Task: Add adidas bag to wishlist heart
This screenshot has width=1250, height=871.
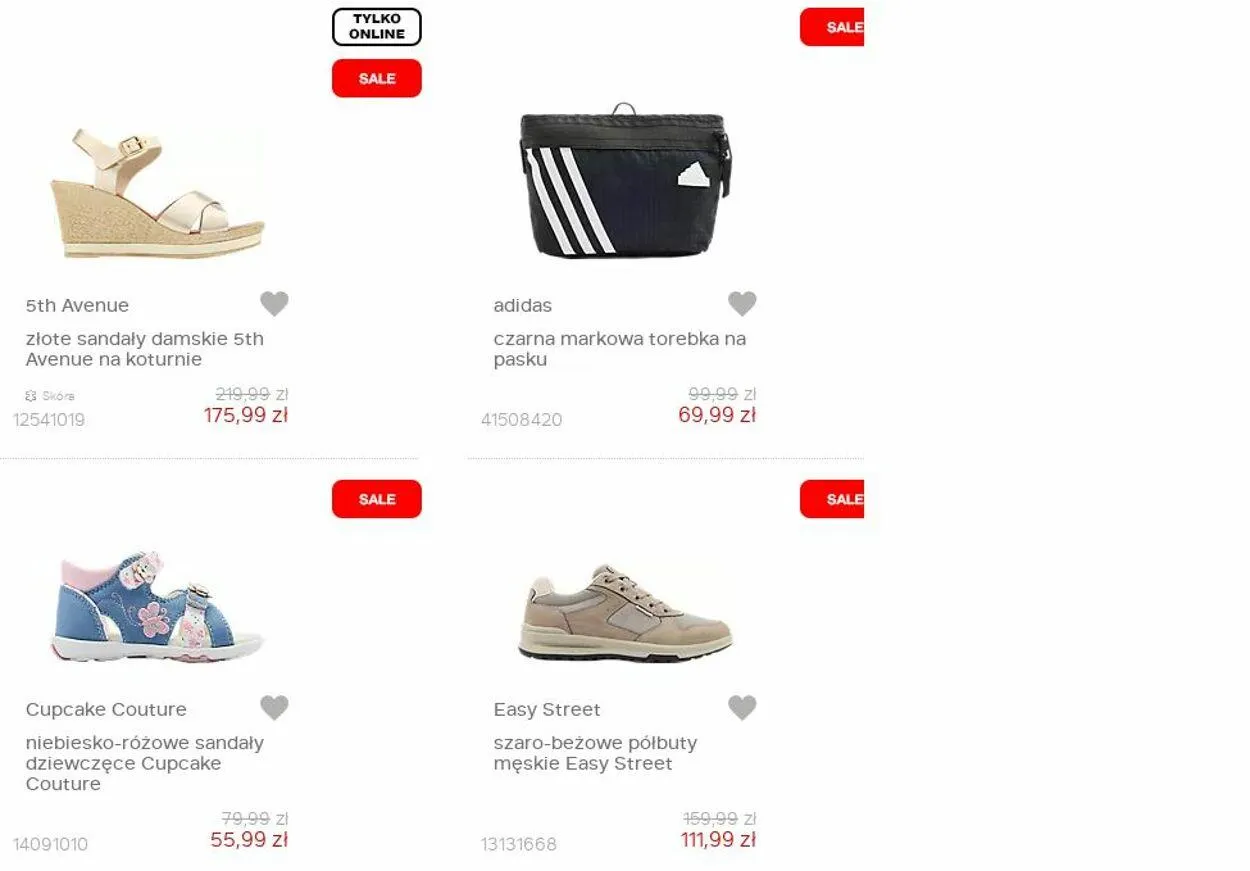Action: click(x=742, y=303)
